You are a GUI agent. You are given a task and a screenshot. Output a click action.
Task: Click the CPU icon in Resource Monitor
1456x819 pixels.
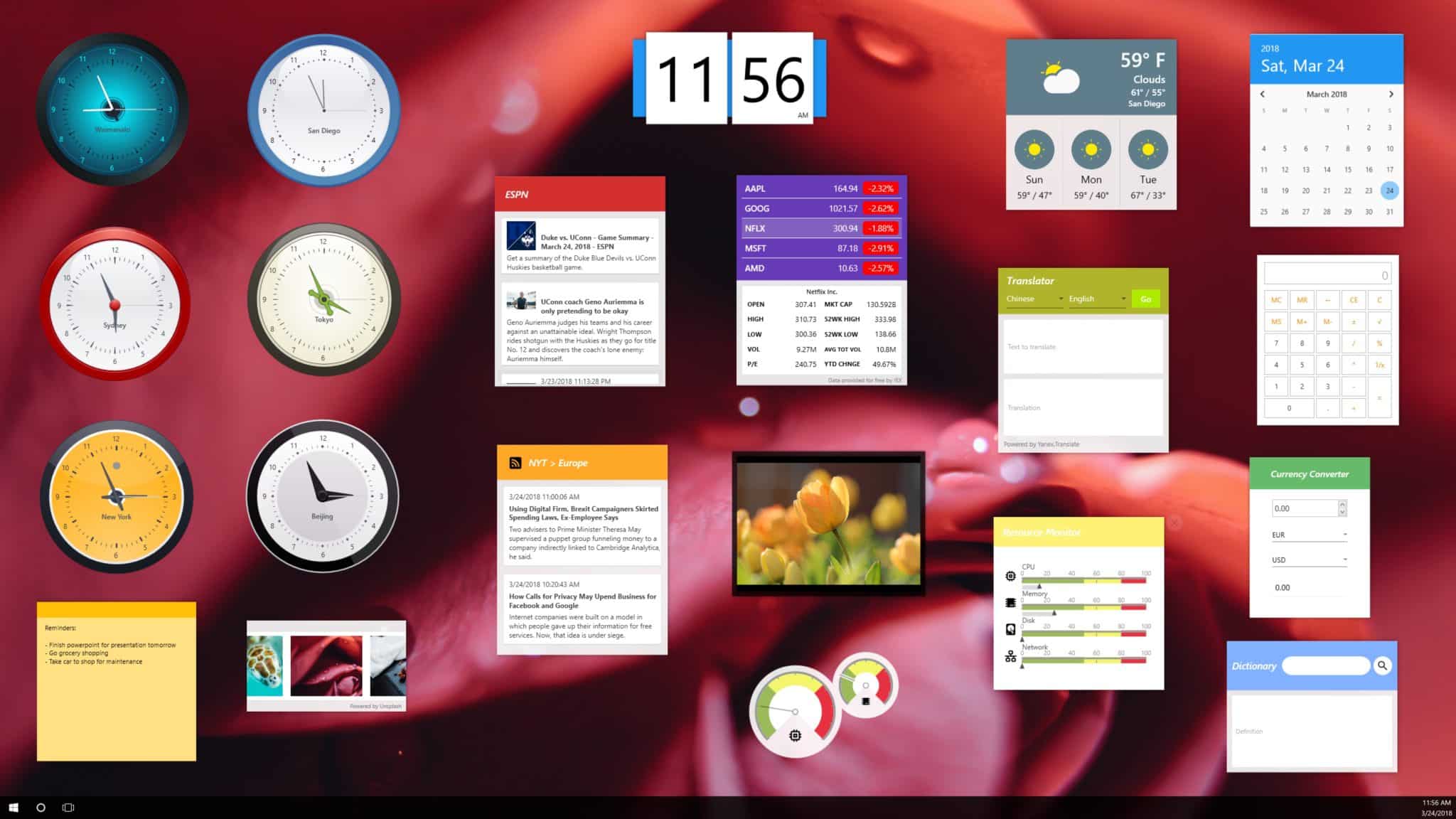(1010, 576)
